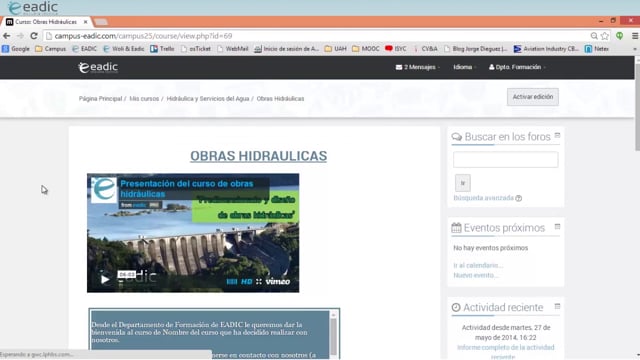Play the course presentation video

[105, 279]
